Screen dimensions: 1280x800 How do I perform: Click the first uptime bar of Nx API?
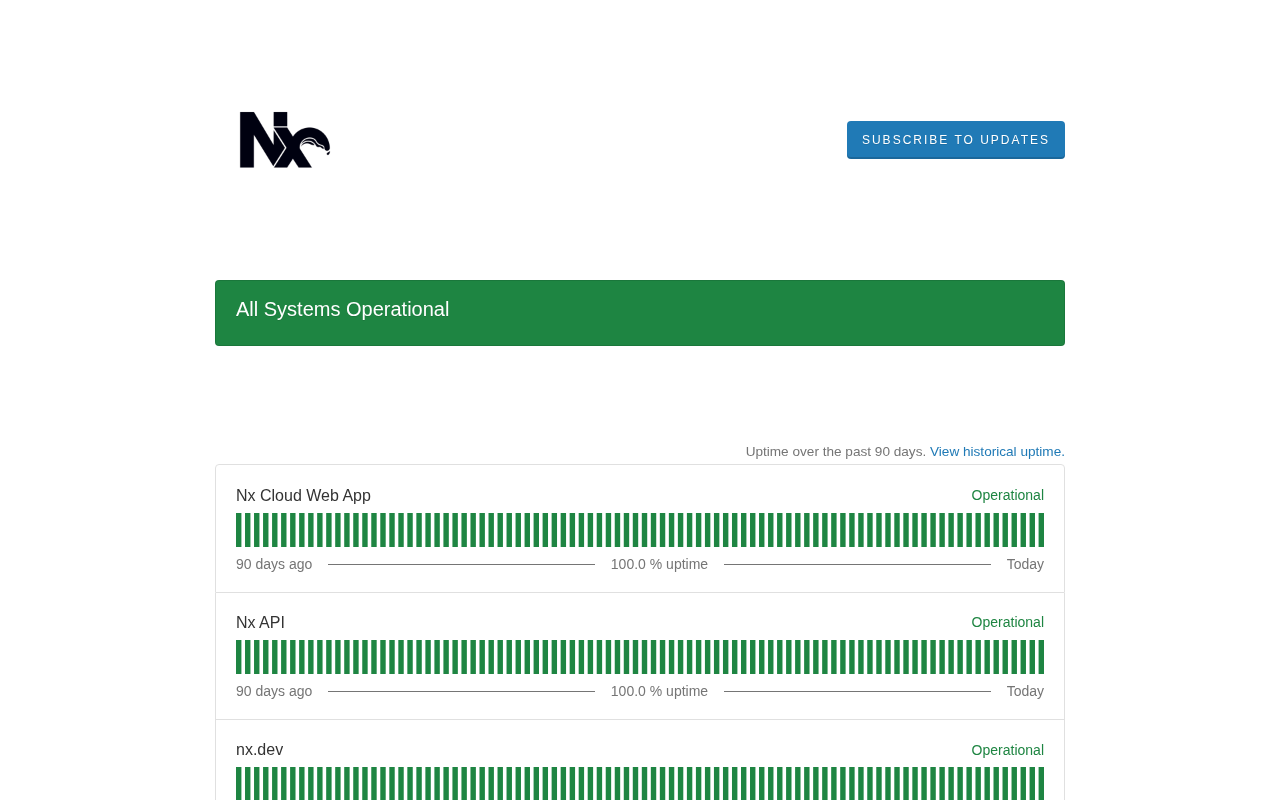[238, 657]
